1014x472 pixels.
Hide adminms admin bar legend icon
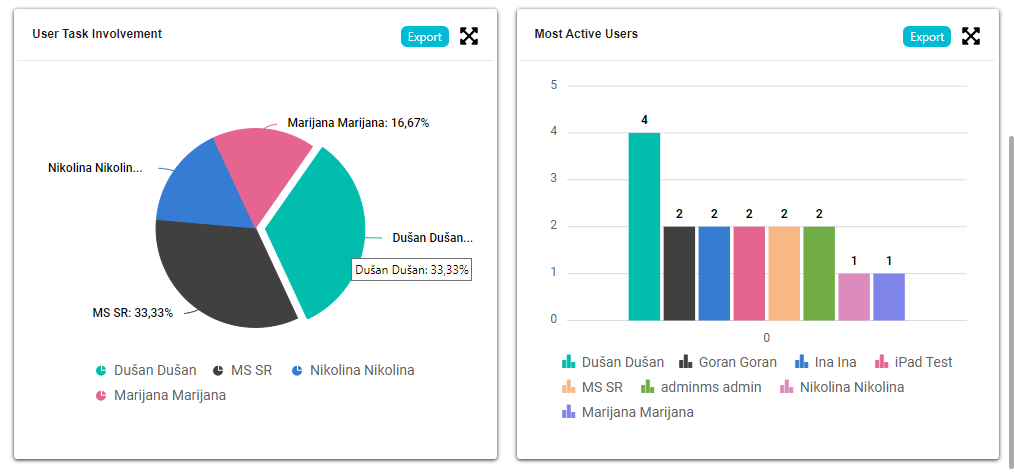pyautogui.click(x=647, y=387)
